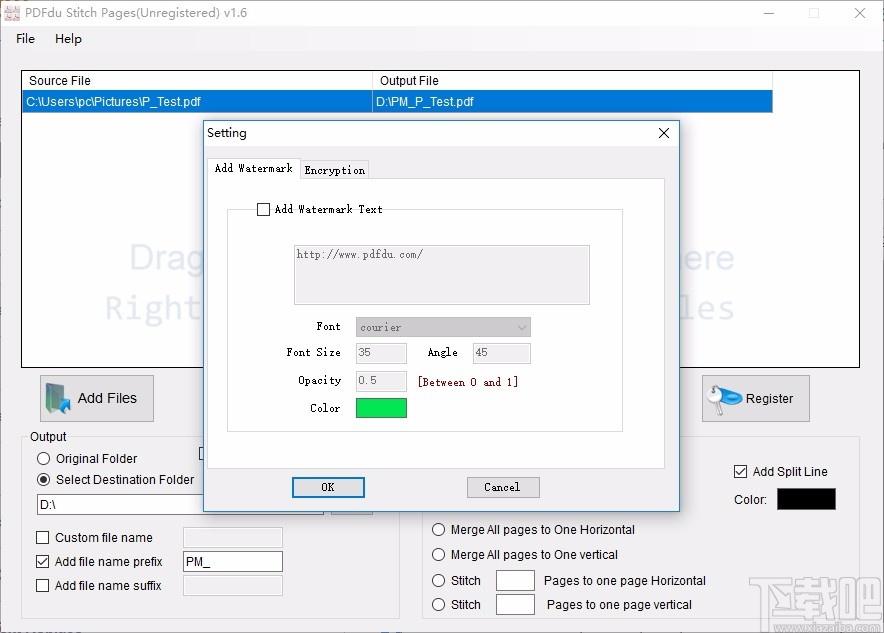Click the custom file name field
The height and width of the screenshot is (633, 884).
tap(233, 538)
